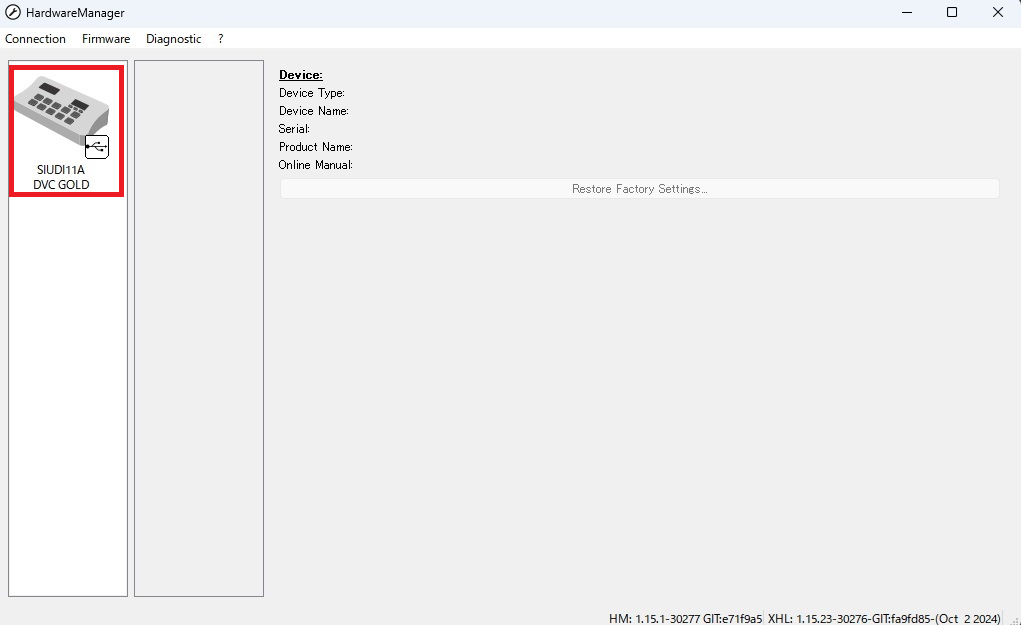Click the USB connection badge on the device
Screen dimensions: 1021x625
click(97, 147)
